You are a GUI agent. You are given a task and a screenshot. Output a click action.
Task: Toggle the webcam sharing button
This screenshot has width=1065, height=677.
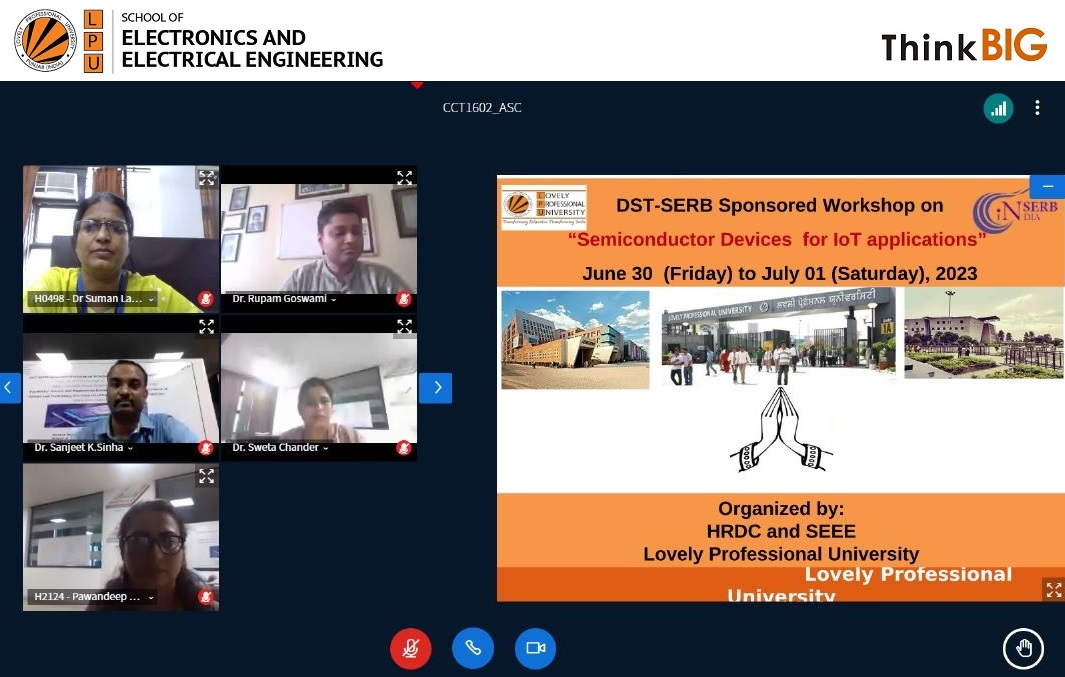[535, 648]
